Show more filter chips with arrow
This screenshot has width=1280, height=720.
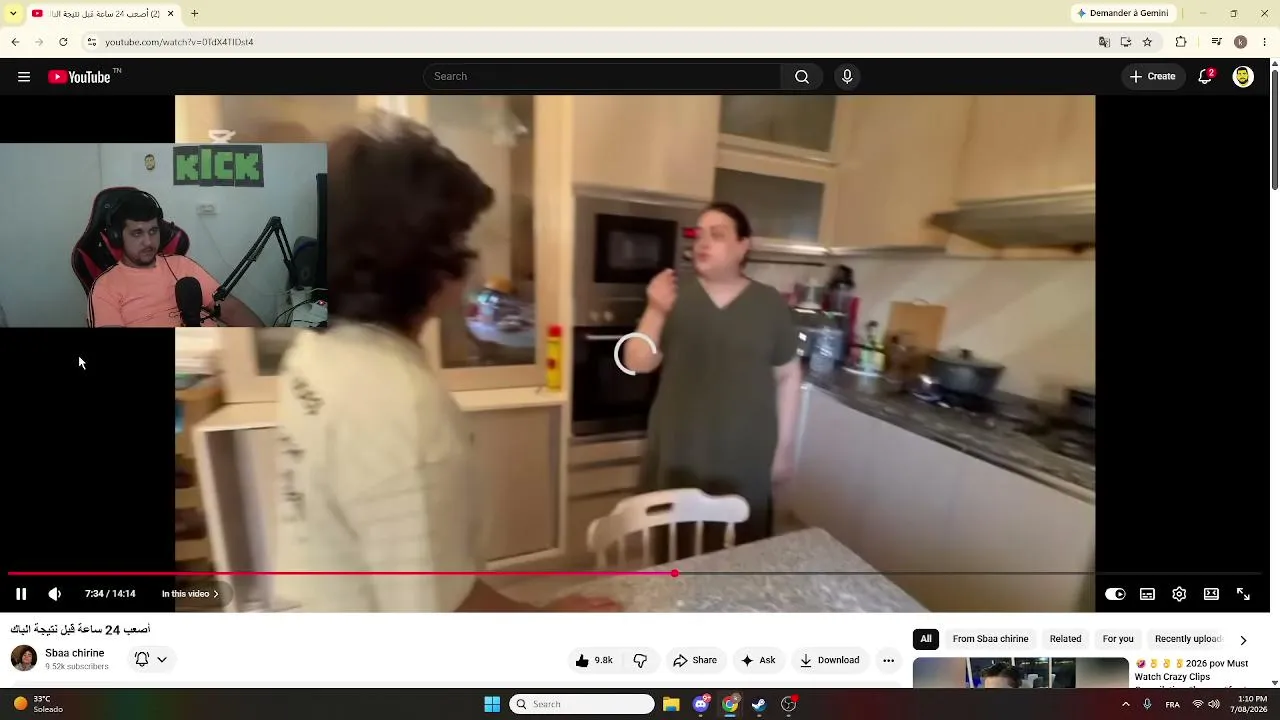click(1243, 640)
